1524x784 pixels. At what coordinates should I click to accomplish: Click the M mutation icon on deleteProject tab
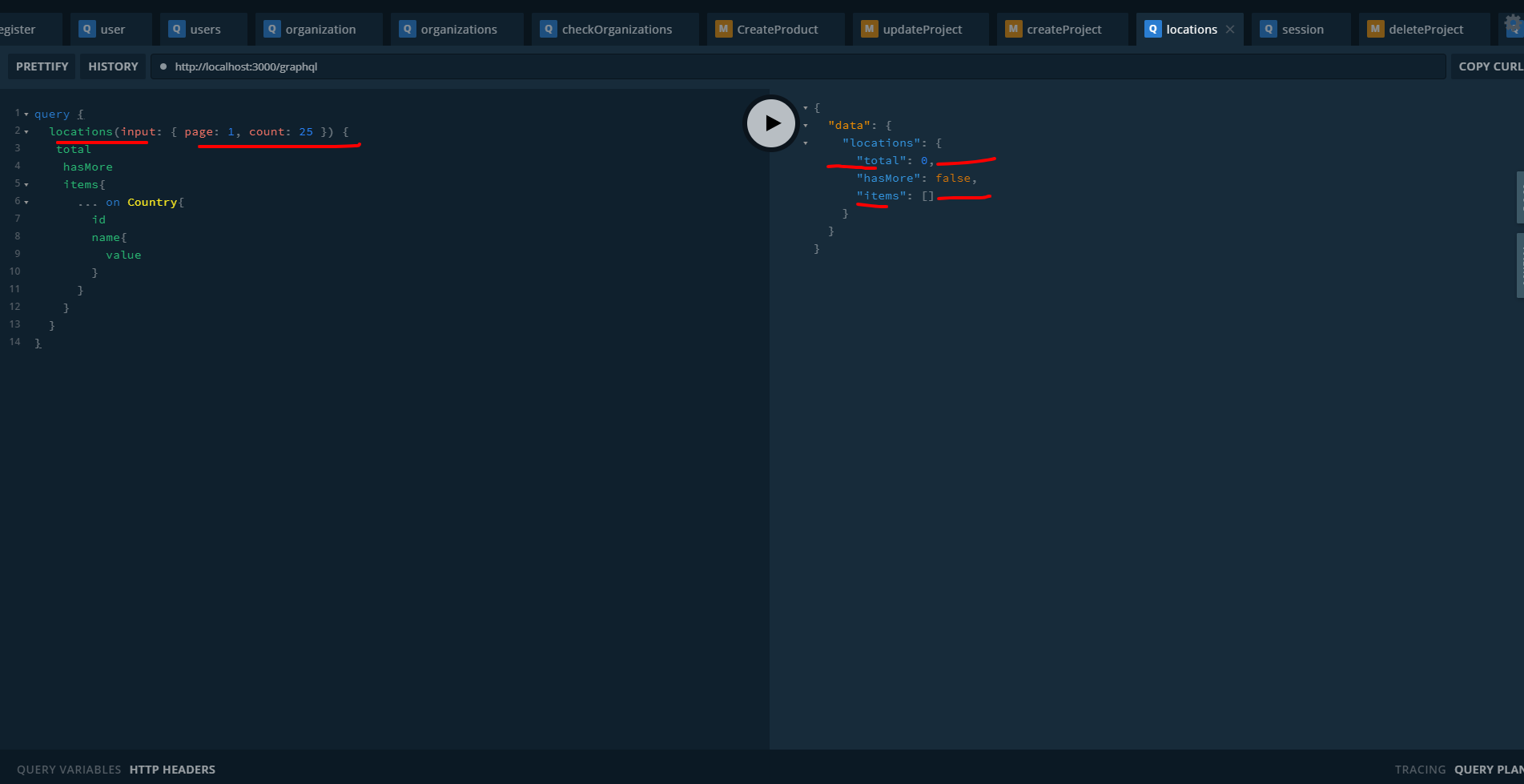tap(1374, 28)
